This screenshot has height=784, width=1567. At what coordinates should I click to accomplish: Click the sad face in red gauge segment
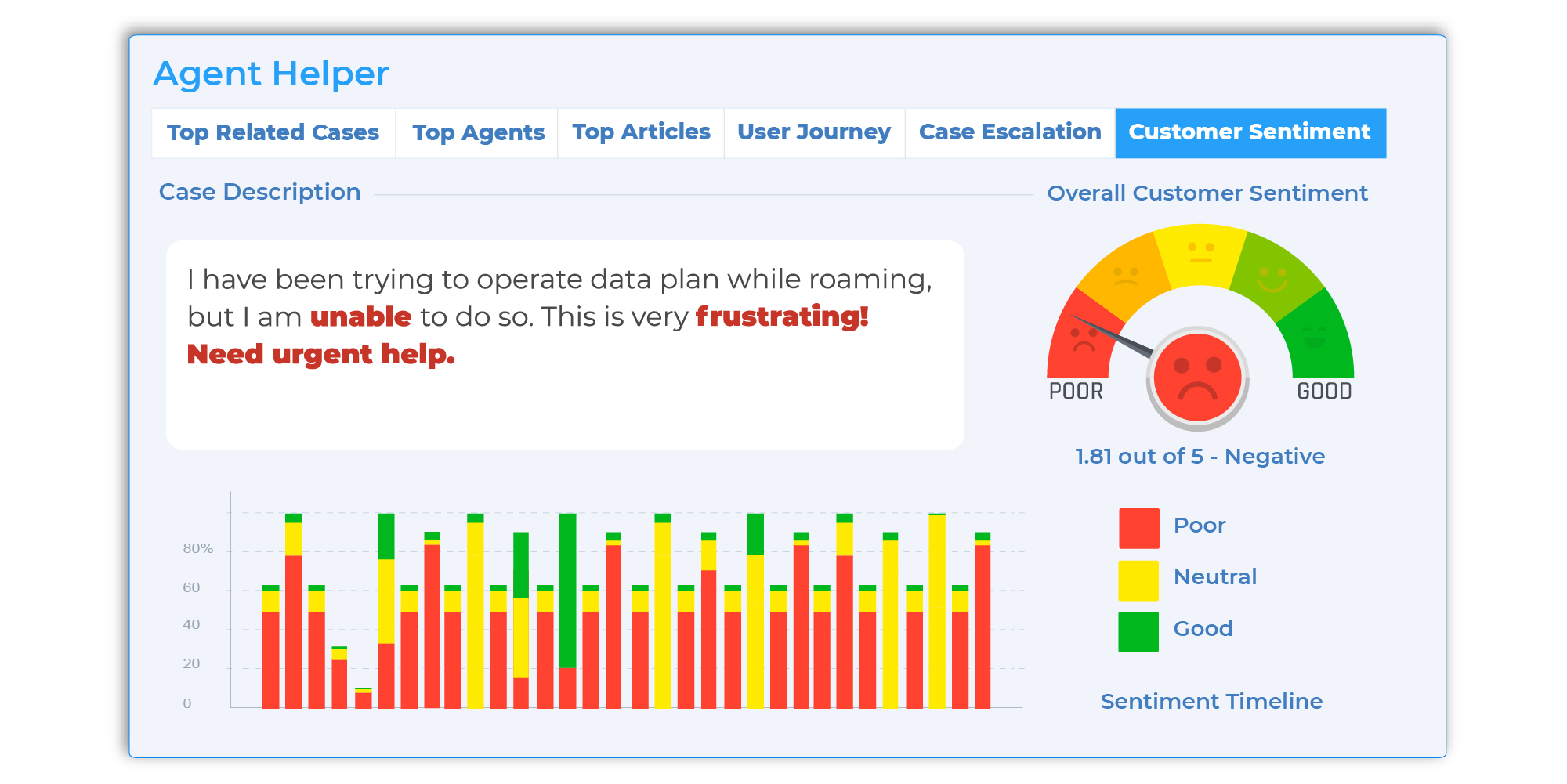1084,339
